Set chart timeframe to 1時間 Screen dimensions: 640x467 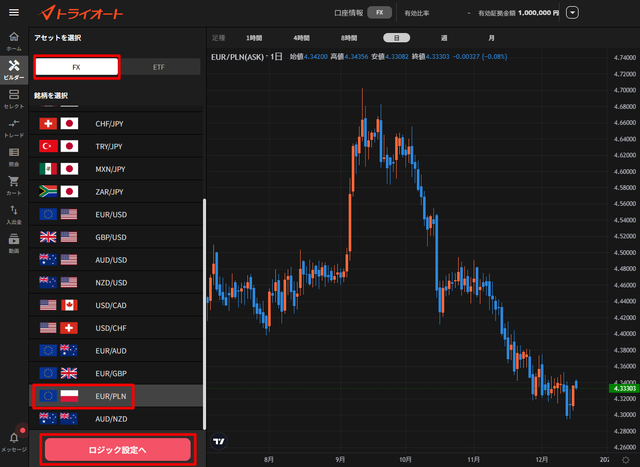254,38
